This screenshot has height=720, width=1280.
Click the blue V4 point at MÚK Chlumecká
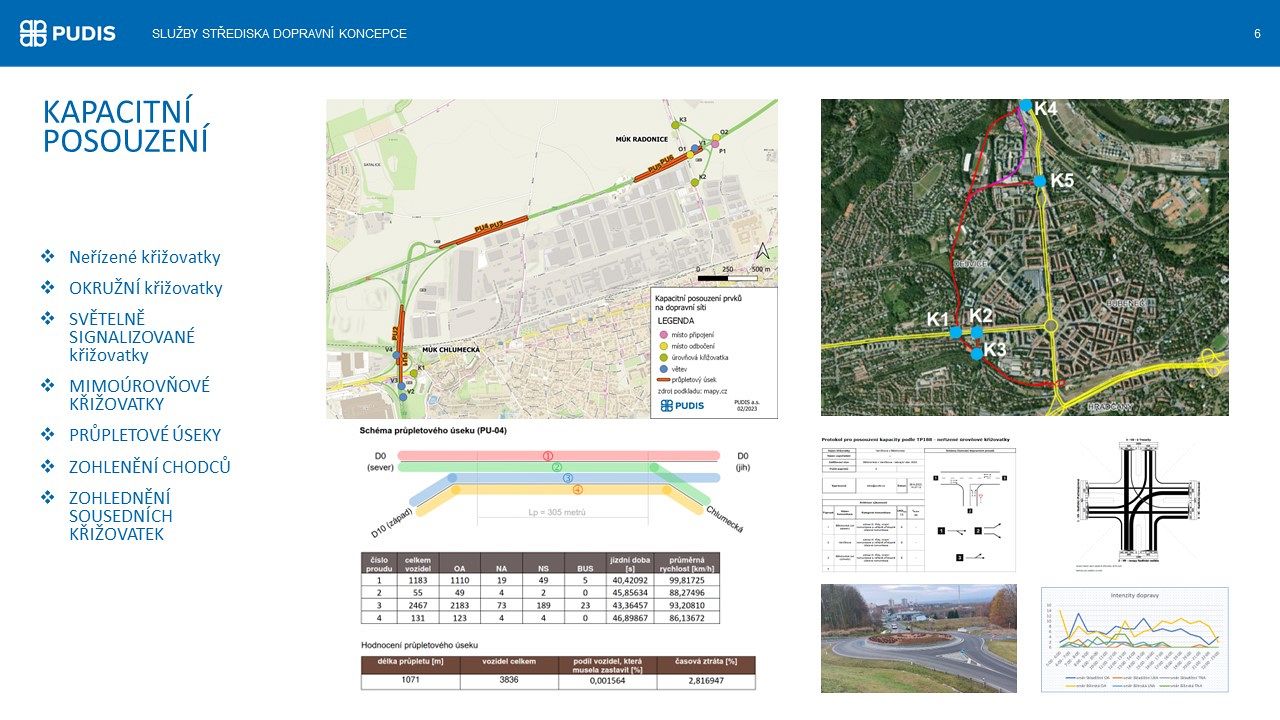pyautogui.click(x=397, y=356)
